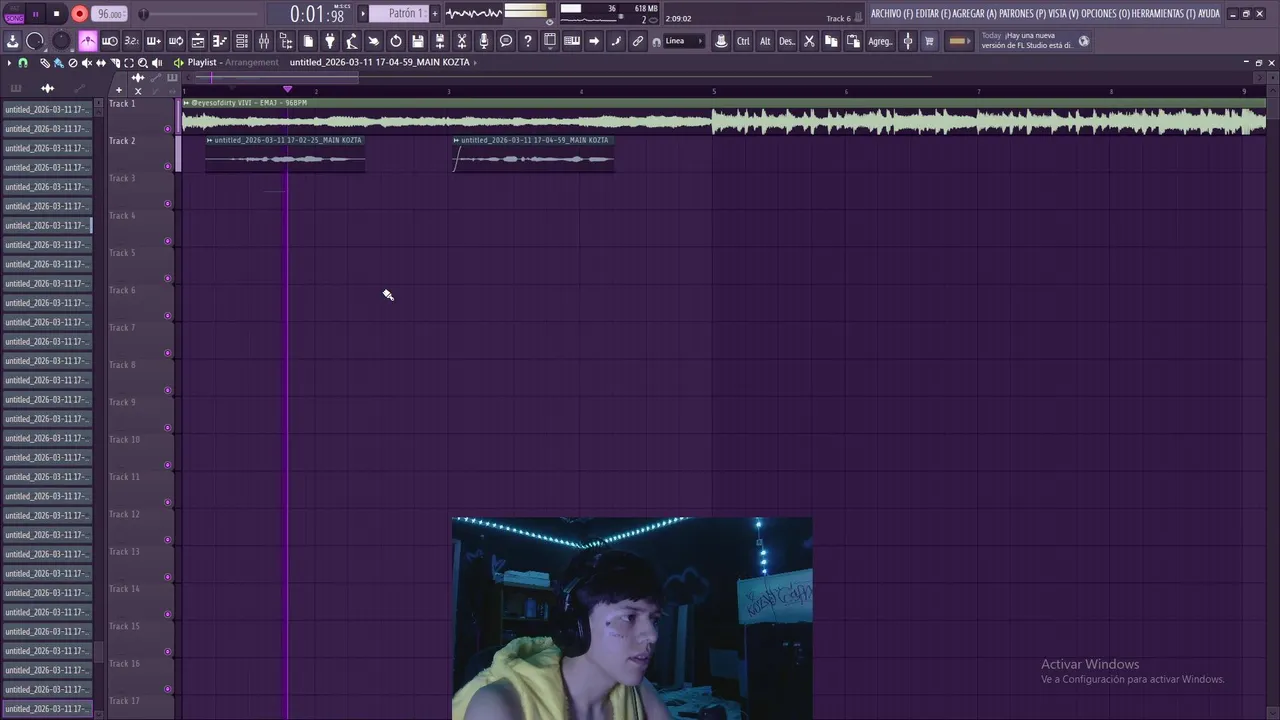Open HERRAMIENTAS (T) menu
This screenshot has height=720, width=1280.
(x=1164, y=14)
